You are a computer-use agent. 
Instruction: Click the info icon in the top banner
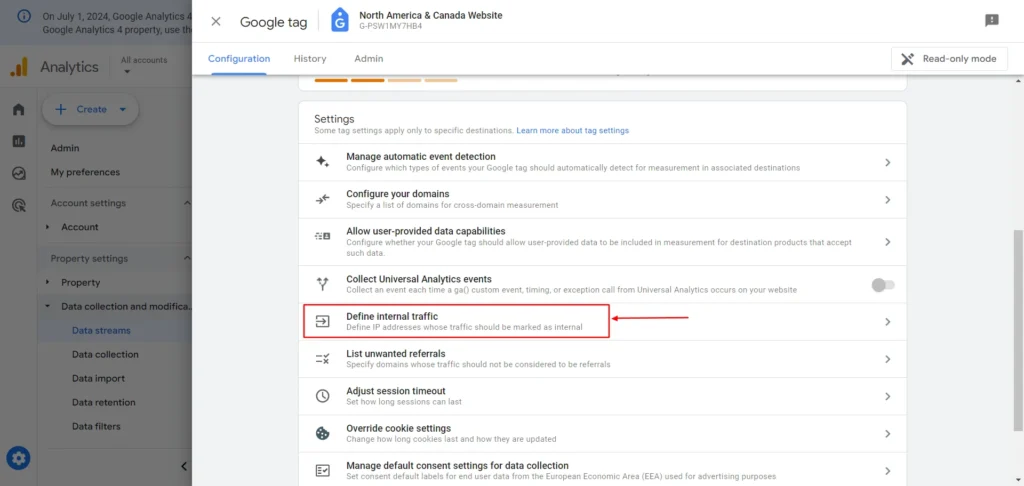pos(24,16)
